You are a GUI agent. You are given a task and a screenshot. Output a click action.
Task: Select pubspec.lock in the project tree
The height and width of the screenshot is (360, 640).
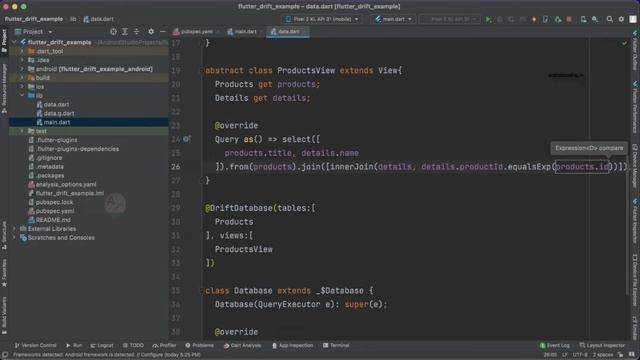click(54, 202)
